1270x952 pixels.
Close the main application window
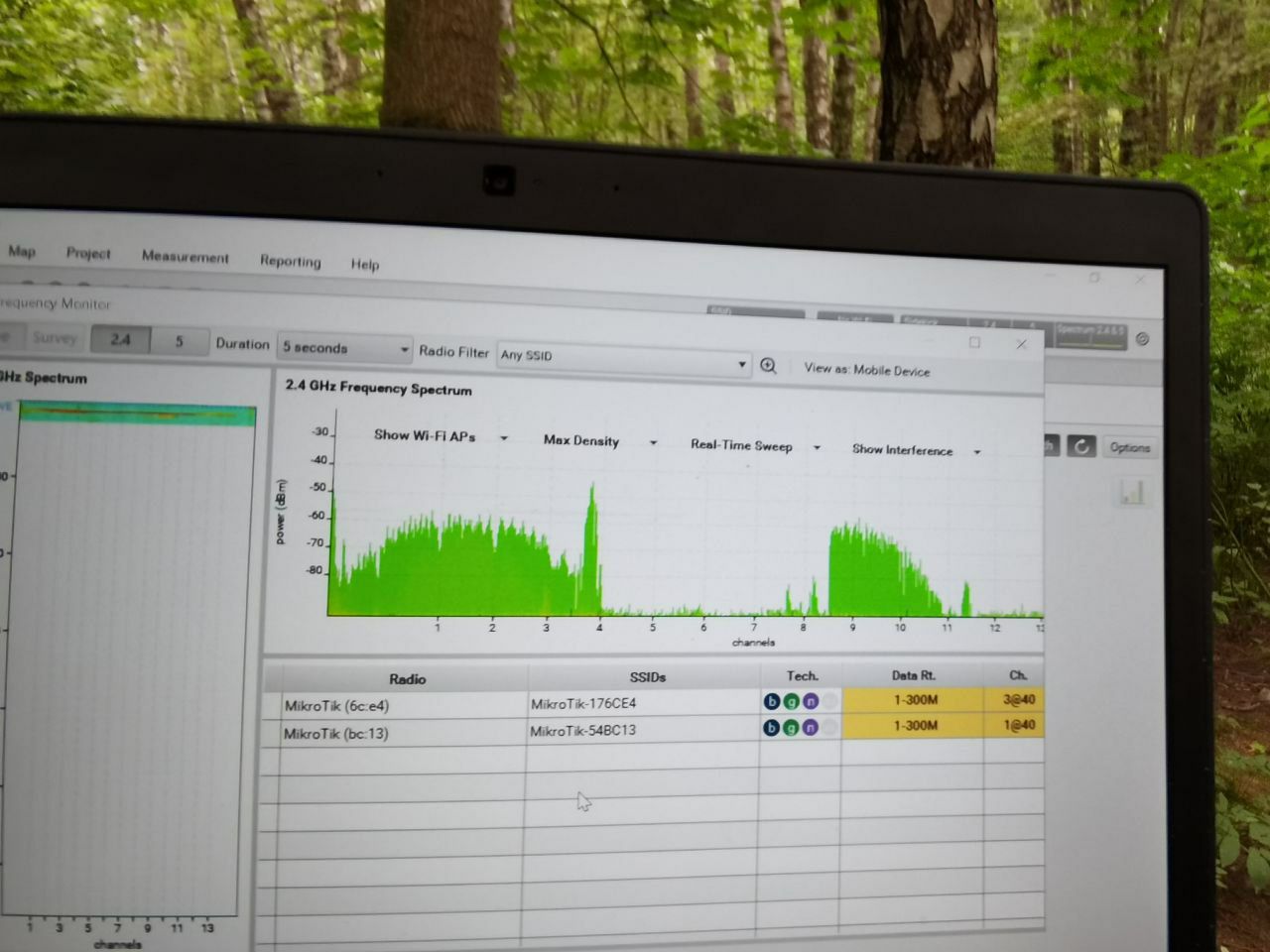click(x=1141, y=280)
